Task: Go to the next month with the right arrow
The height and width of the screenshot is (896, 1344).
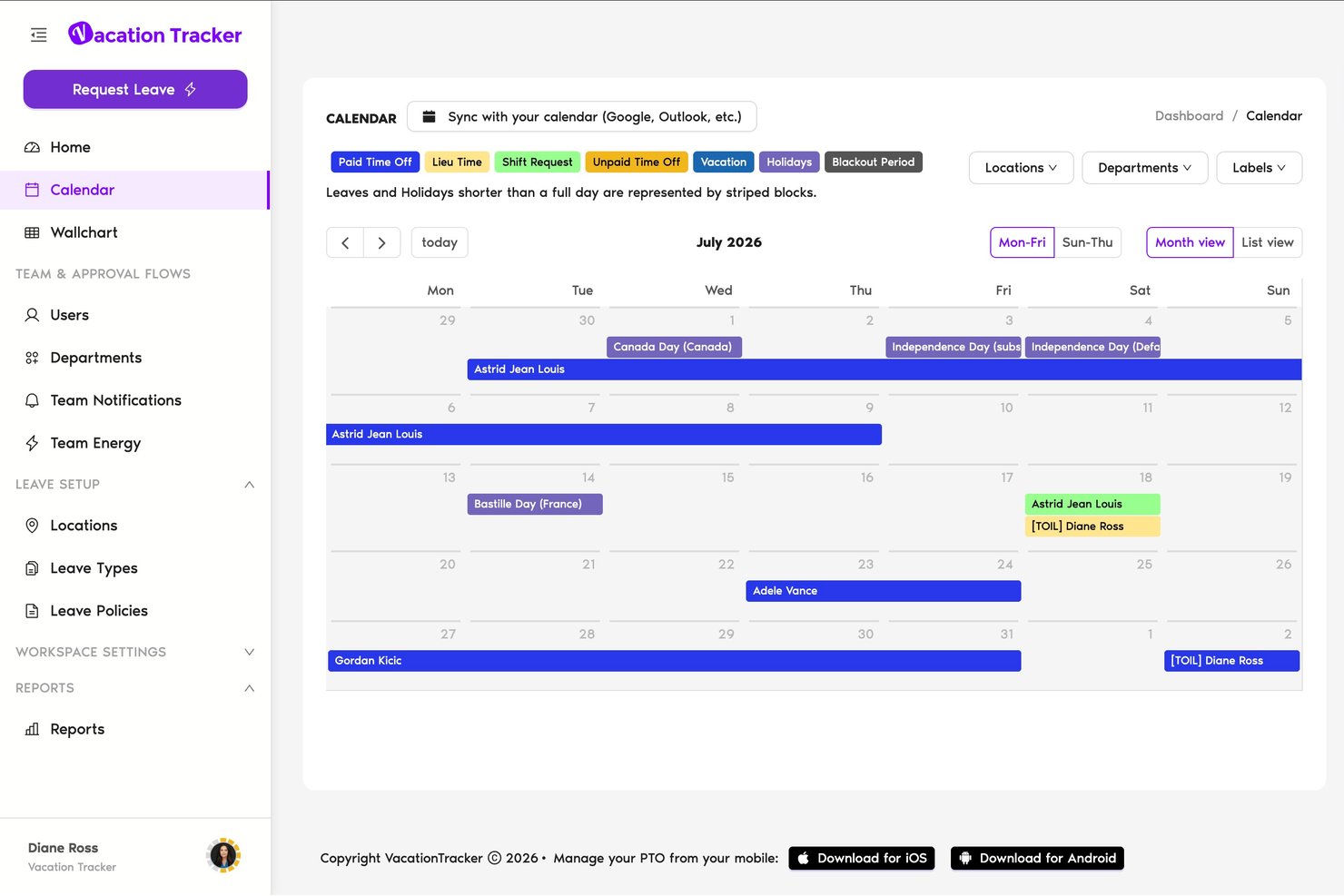Action: pos(382,242)
